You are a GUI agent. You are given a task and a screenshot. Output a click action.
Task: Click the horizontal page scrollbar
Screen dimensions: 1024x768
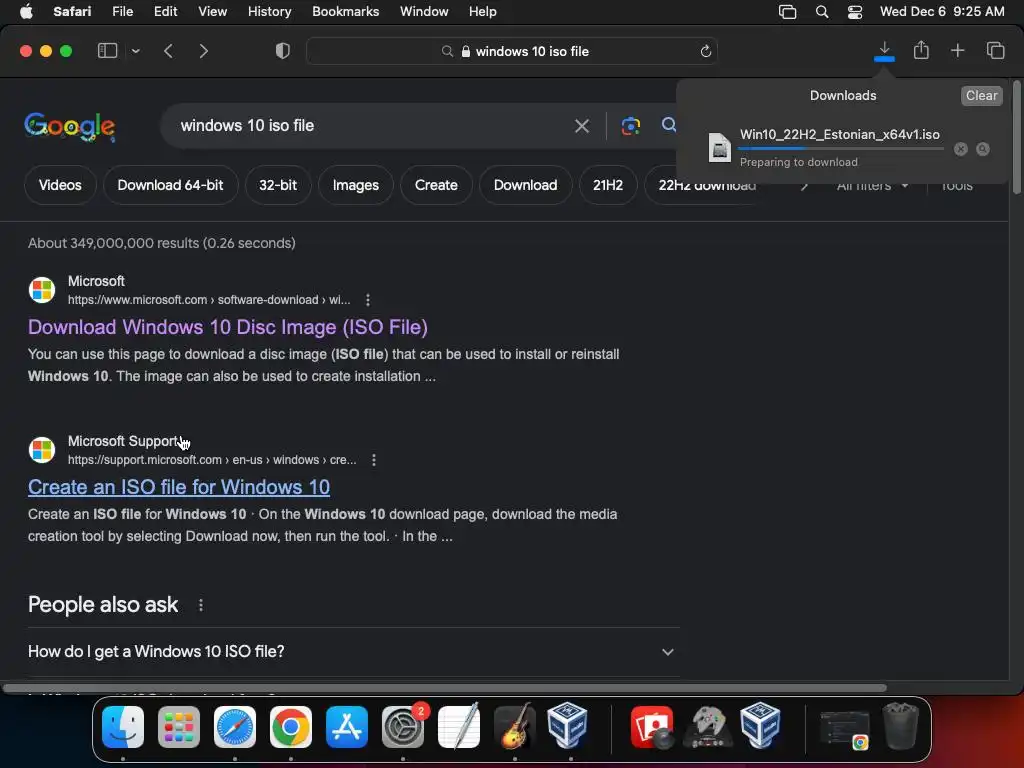tap(444, 688)
